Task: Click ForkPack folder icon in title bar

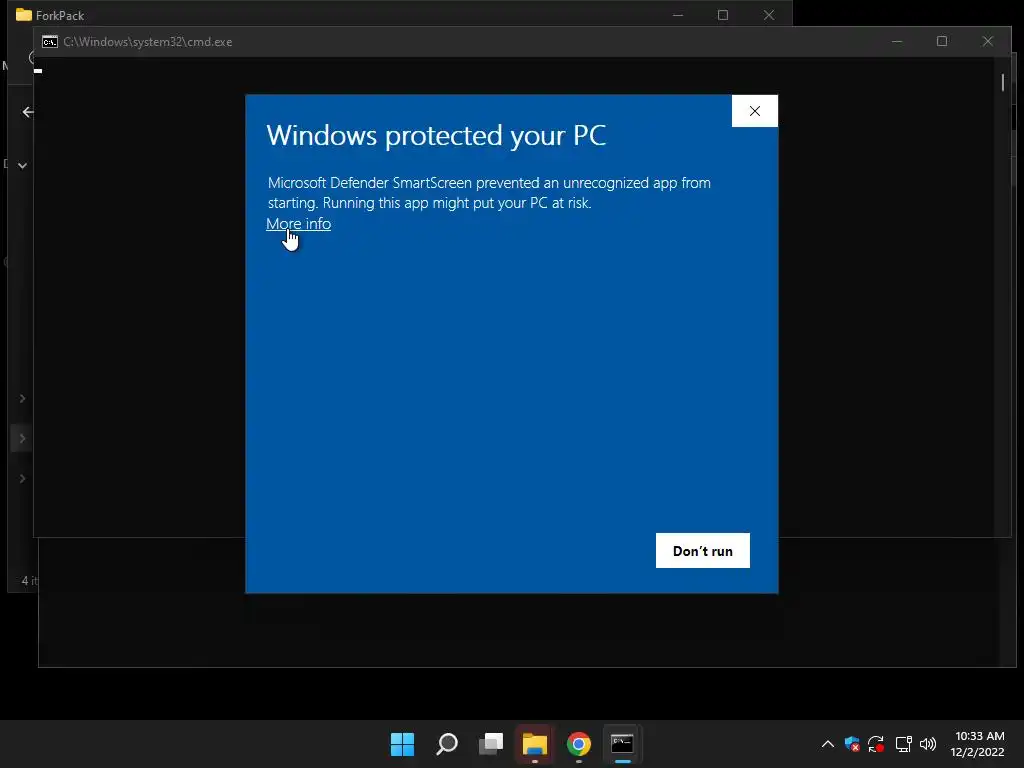Action: [x=24, y=15]
